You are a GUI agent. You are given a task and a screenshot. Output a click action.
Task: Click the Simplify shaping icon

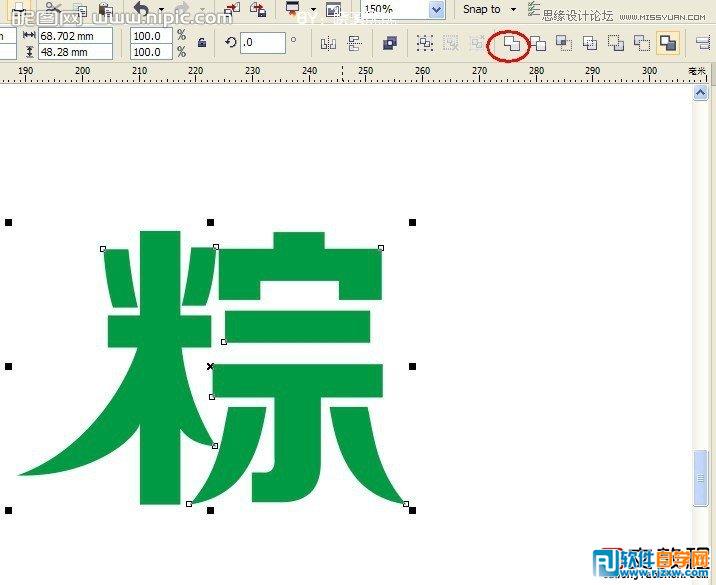pyautogui.click(x=590, y=44)
